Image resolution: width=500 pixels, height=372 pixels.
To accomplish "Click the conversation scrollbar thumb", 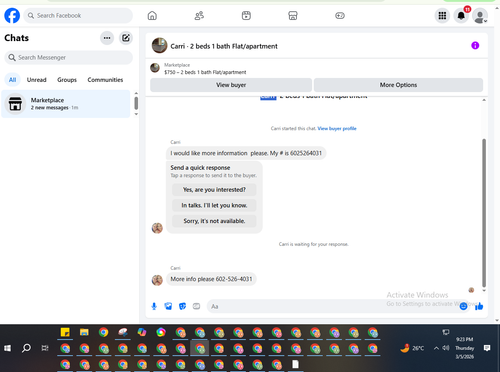I will pyautogui.click(x=484, y=213).
